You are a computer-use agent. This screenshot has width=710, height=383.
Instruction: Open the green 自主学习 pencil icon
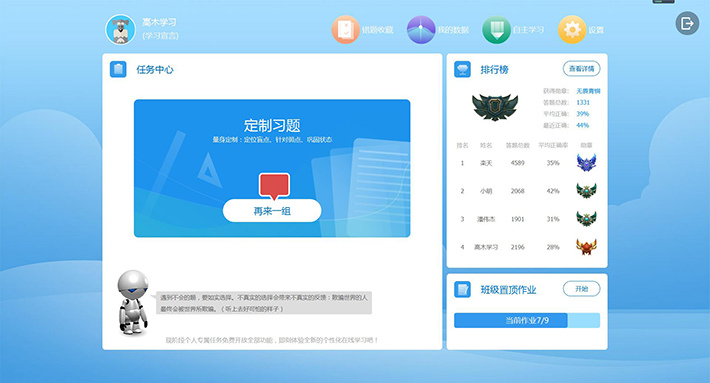click(x=496, y=30)
